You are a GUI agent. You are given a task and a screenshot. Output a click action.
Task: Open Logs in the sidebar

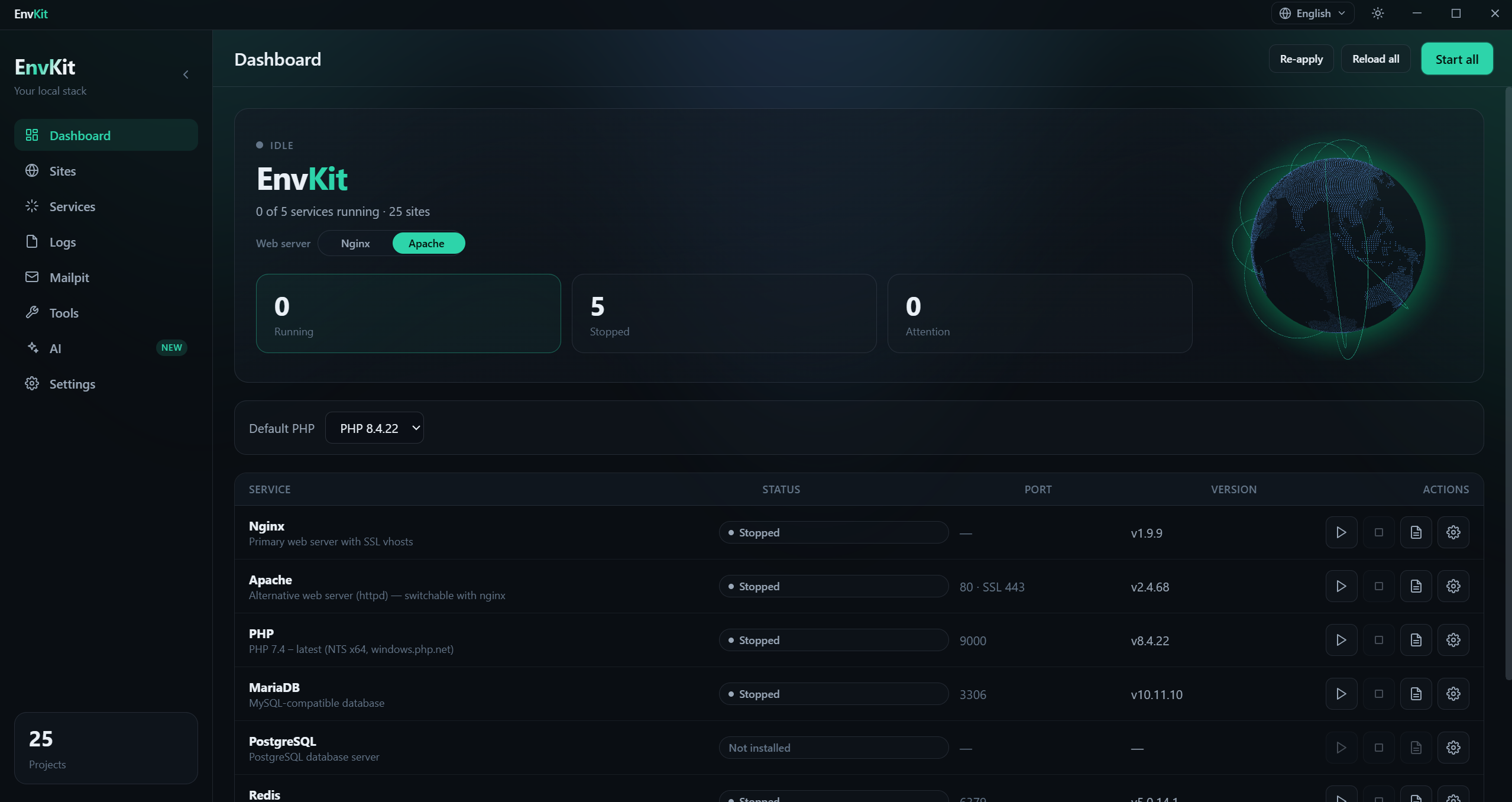pyautogui.click(x=106, y=242)
